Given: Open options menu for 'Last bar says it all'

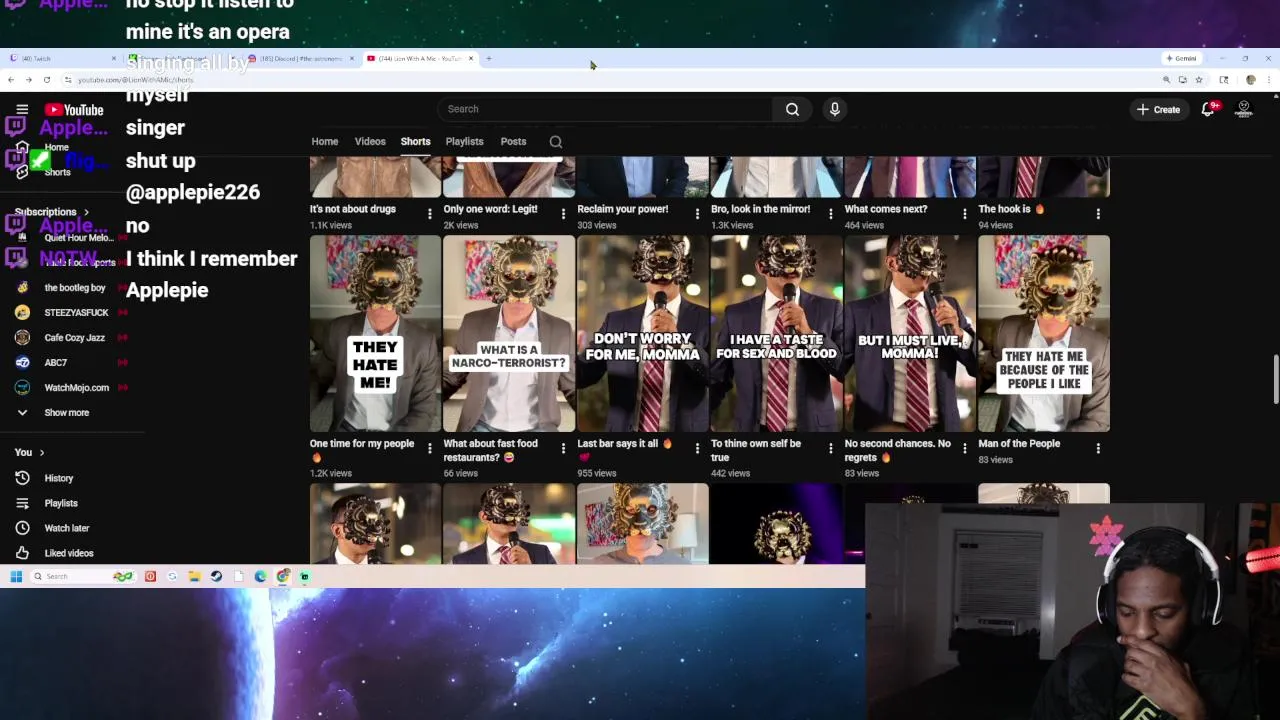Looking at the screenshot, I should 697,448.
